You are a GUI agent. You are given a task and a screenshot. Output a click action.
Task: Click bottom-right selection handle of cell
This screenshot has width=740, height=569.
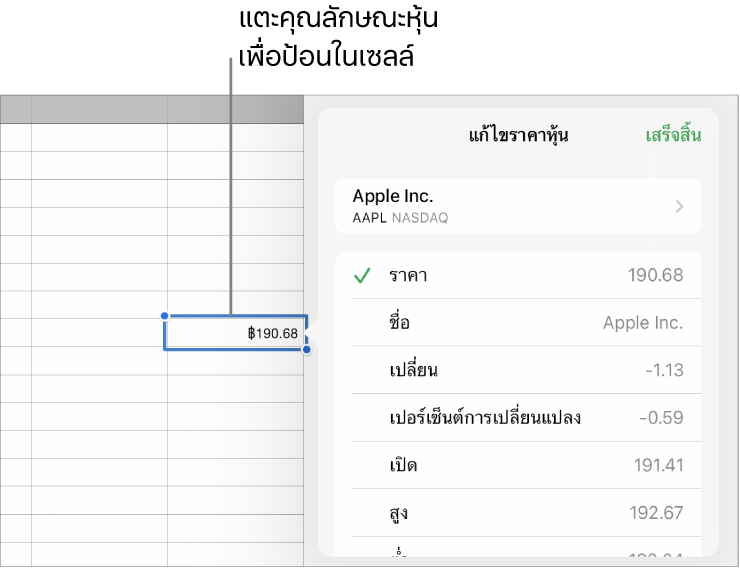307,350
